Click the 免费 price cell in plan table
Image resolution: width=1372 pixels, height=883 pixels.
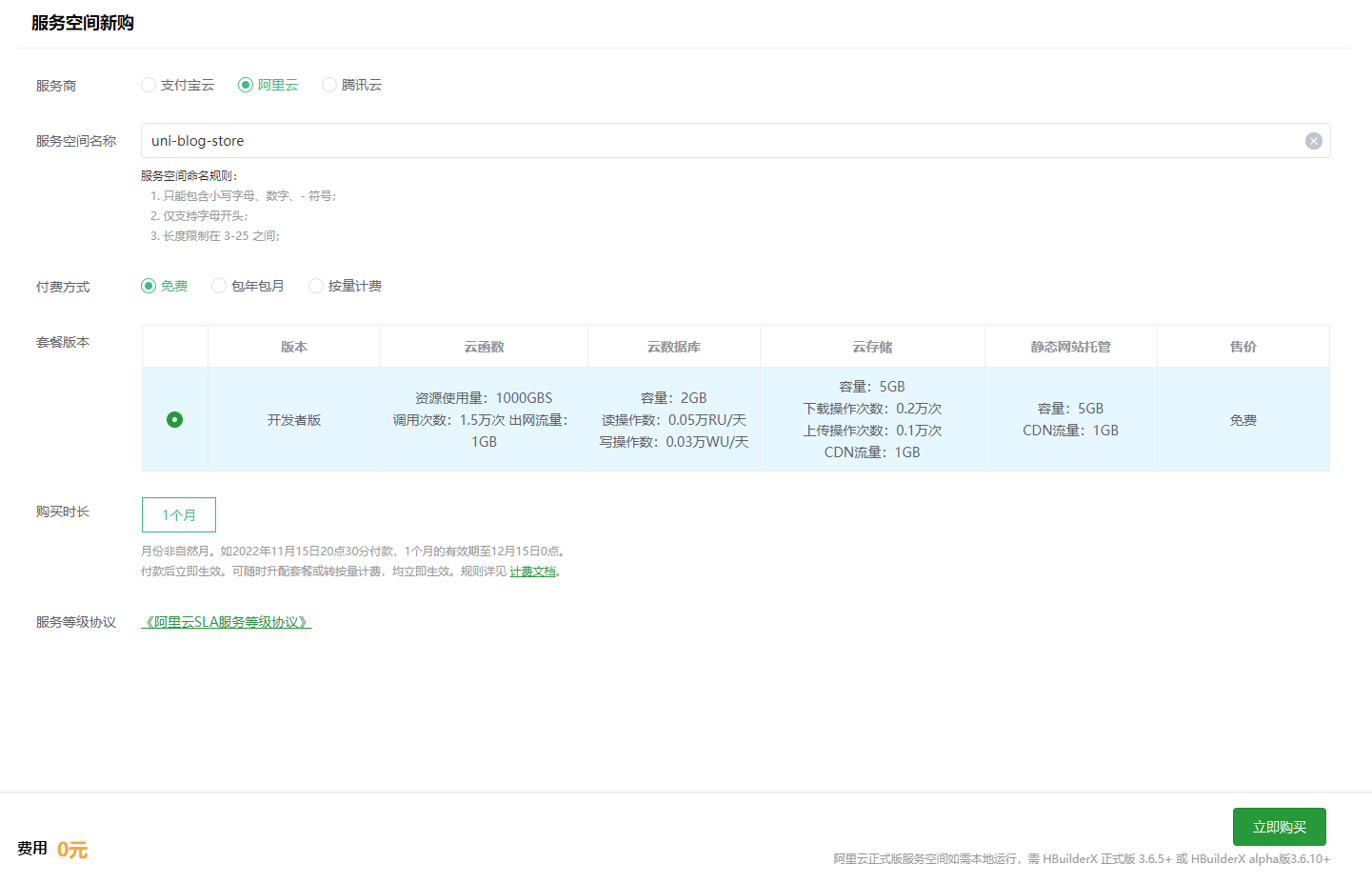click(1243, 419)
